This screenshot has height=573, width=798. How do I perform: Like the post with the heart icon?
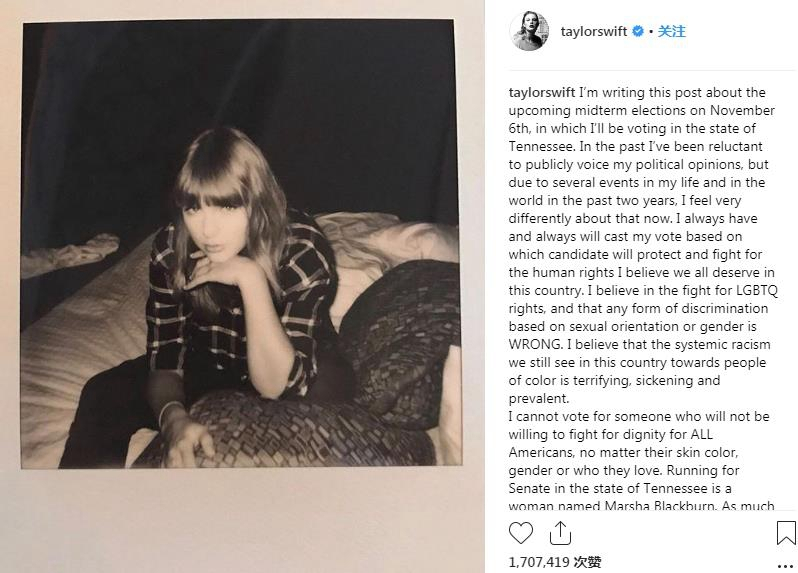click(522, 533)
